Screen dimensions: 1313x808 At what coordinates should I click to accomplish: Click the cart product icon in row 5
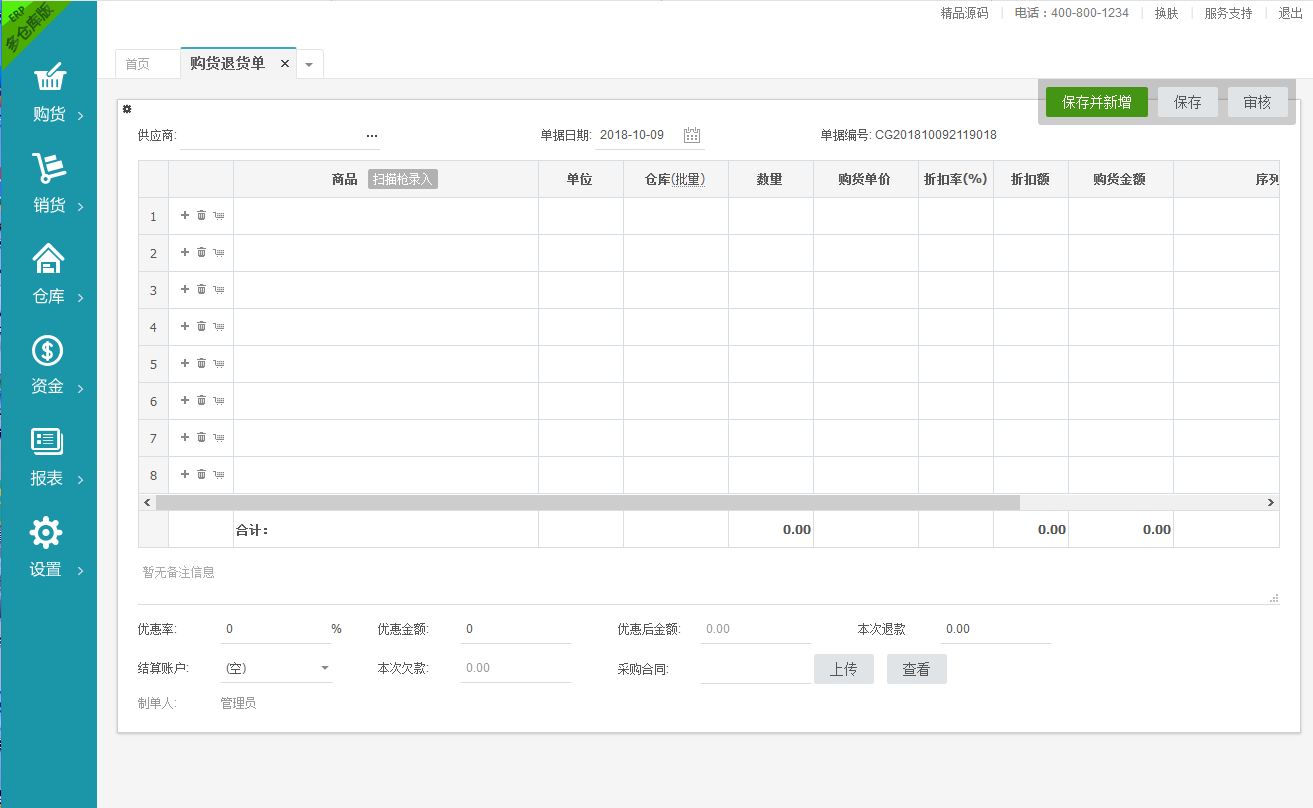click(x=219, y=364)
